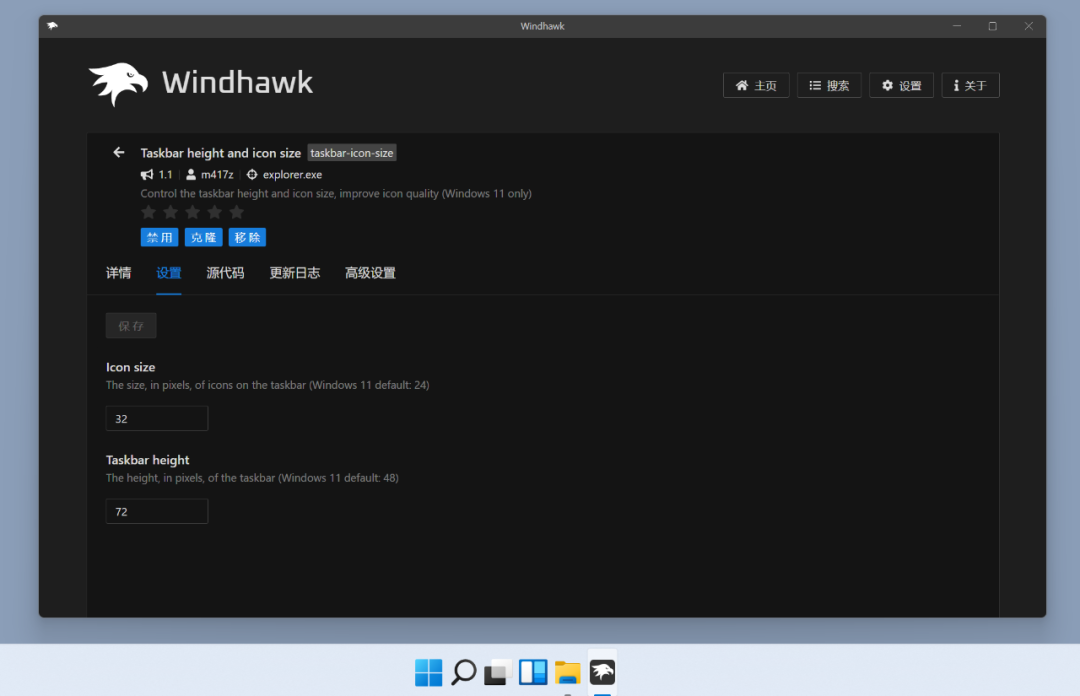The height and width of the screenshot is (696, 1080).
Task: Click the taskbar-icon-size mod ID tag
Action: (351, 153)
